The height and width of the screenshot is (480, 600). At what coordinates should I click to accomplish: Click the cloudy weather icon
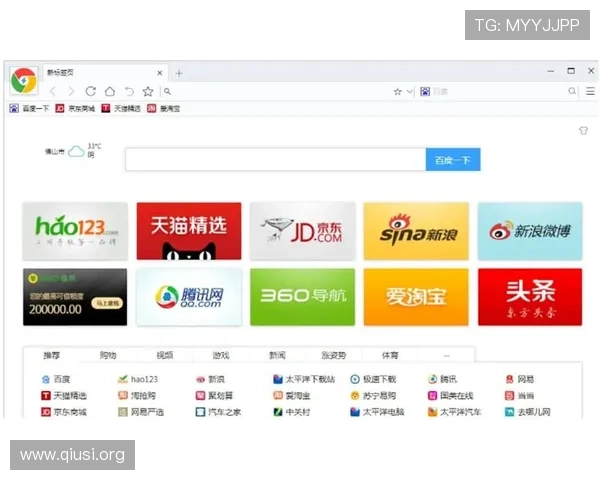76,152
